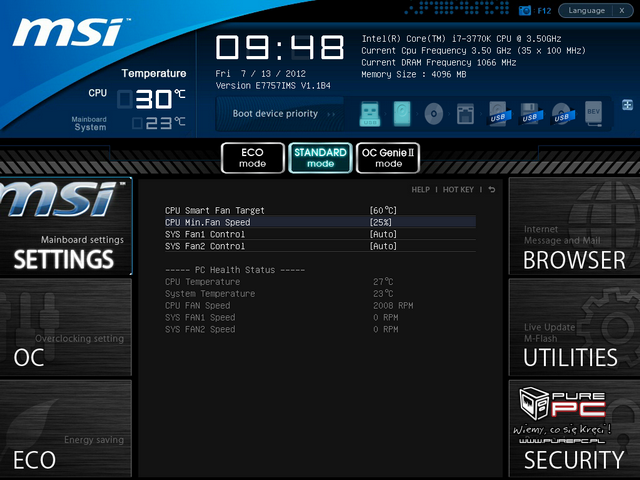Select the SYS Fan1 Control row label
640x480 pixels.
(205, 234)
